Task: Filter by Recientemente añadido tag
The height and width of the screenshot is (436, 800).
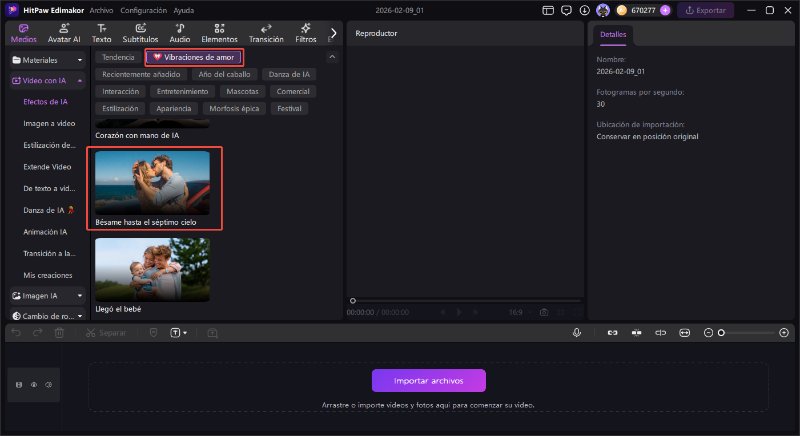Action: click(141, 74)
